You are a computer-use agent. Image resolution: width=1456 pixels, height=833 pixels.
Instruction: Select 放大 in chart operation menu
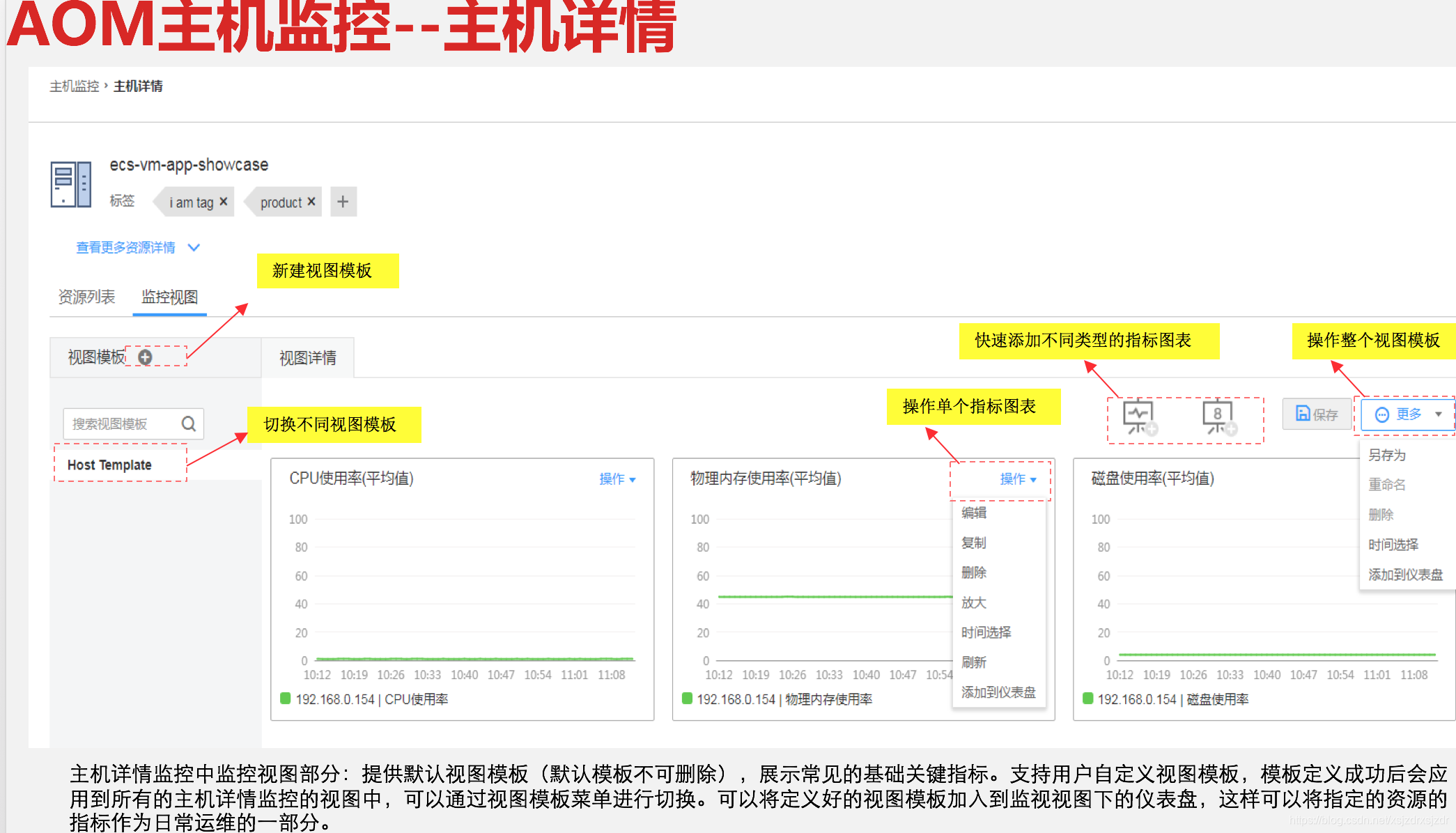974,602
